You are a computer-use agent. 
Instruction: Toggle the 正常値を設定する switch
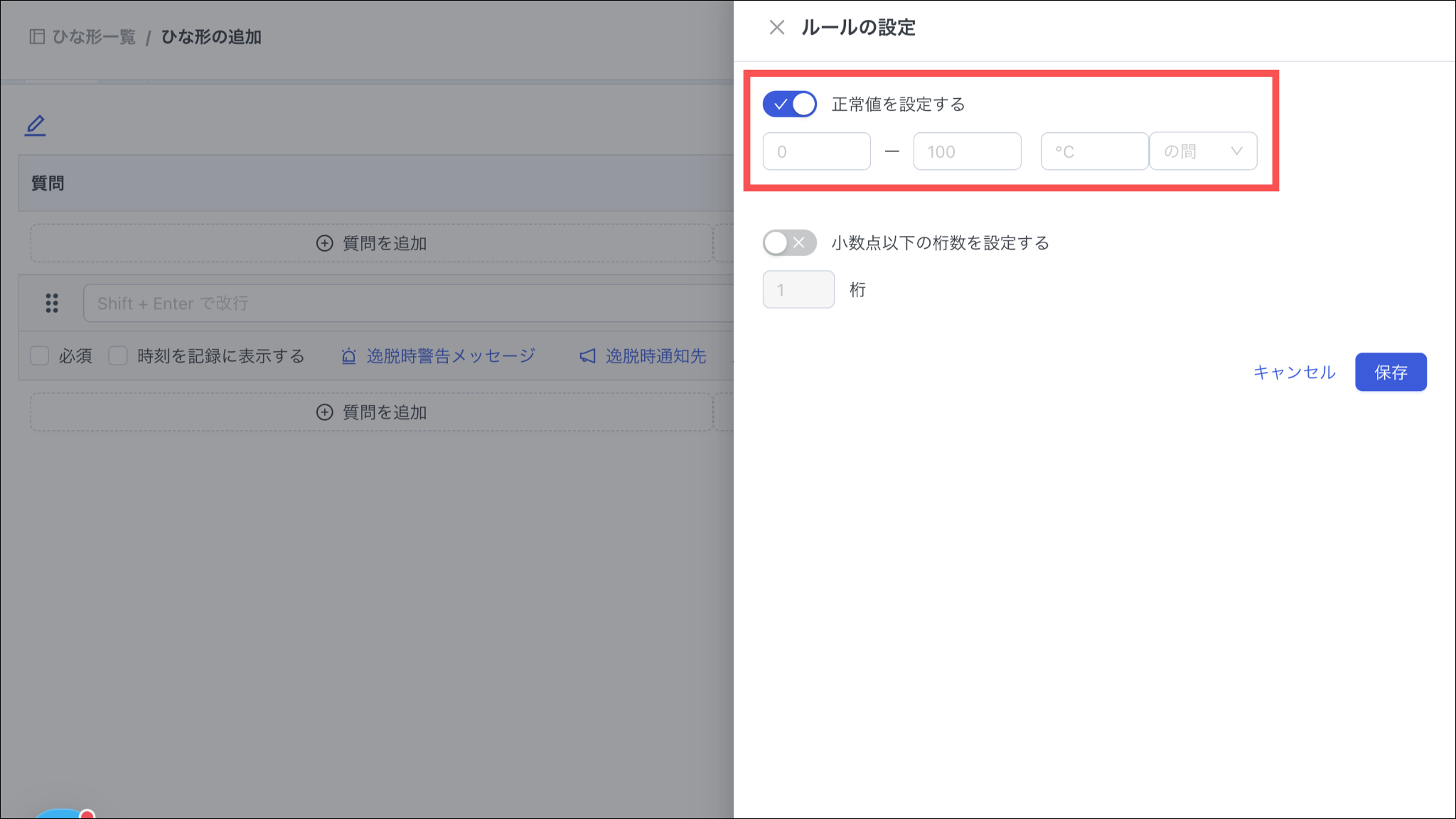[x=789, y=105]
